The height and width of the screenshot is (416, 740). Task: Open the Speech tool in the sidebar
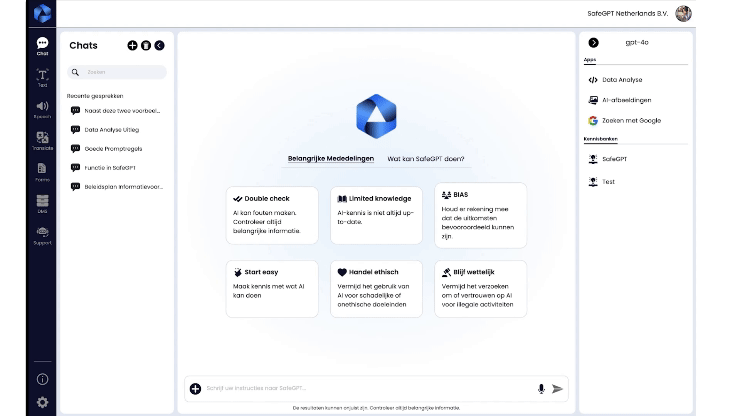(42, 108)
